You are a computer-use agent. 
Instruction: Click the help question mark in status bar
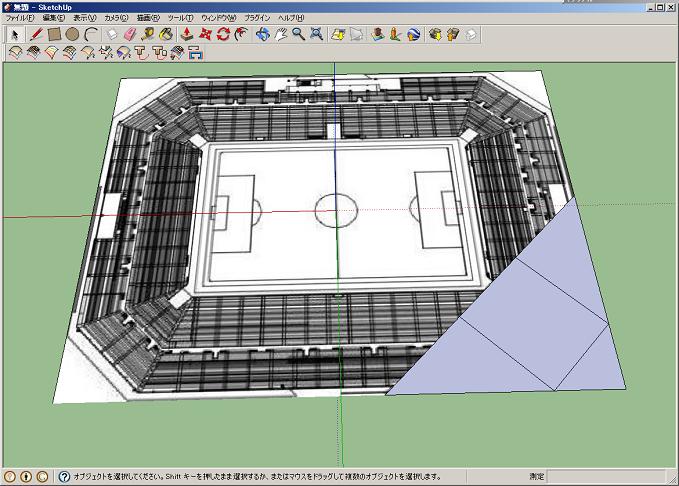[64, 477]
